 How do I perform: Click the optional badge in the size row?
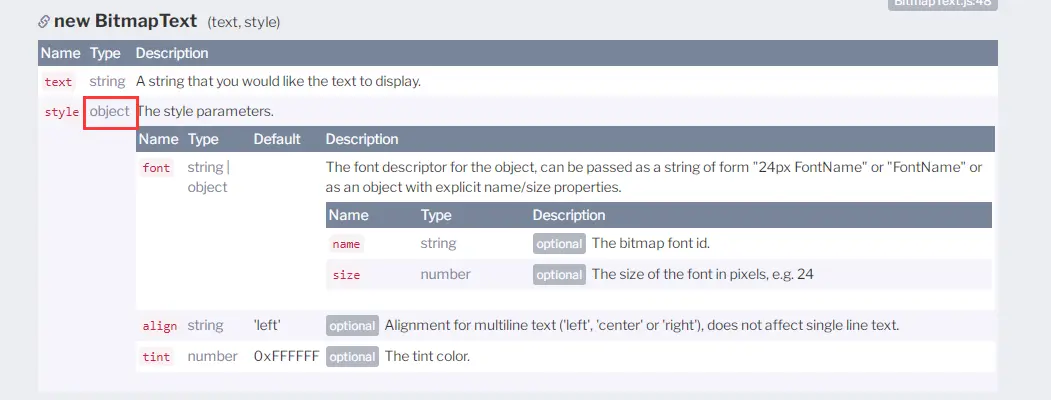pyautogui.click(x=558, y=274)
